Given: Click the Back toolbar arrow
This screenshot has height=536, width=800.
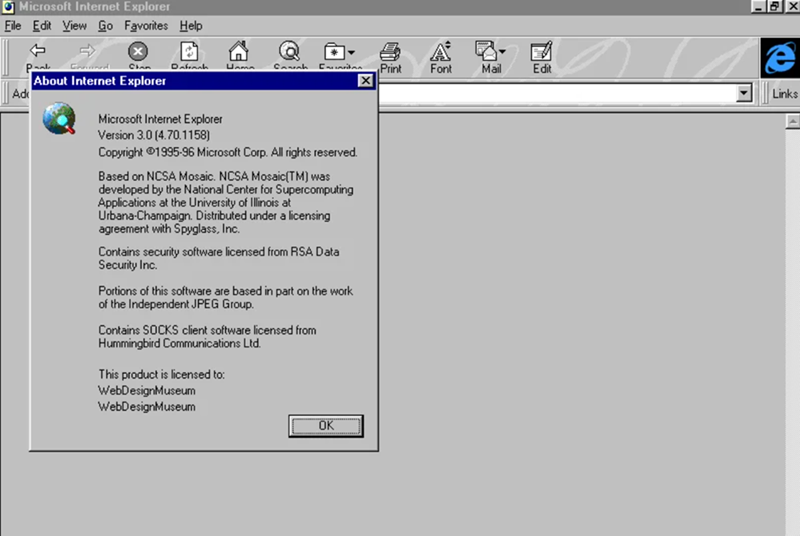Looking at the screenshot, I should 38,51.
